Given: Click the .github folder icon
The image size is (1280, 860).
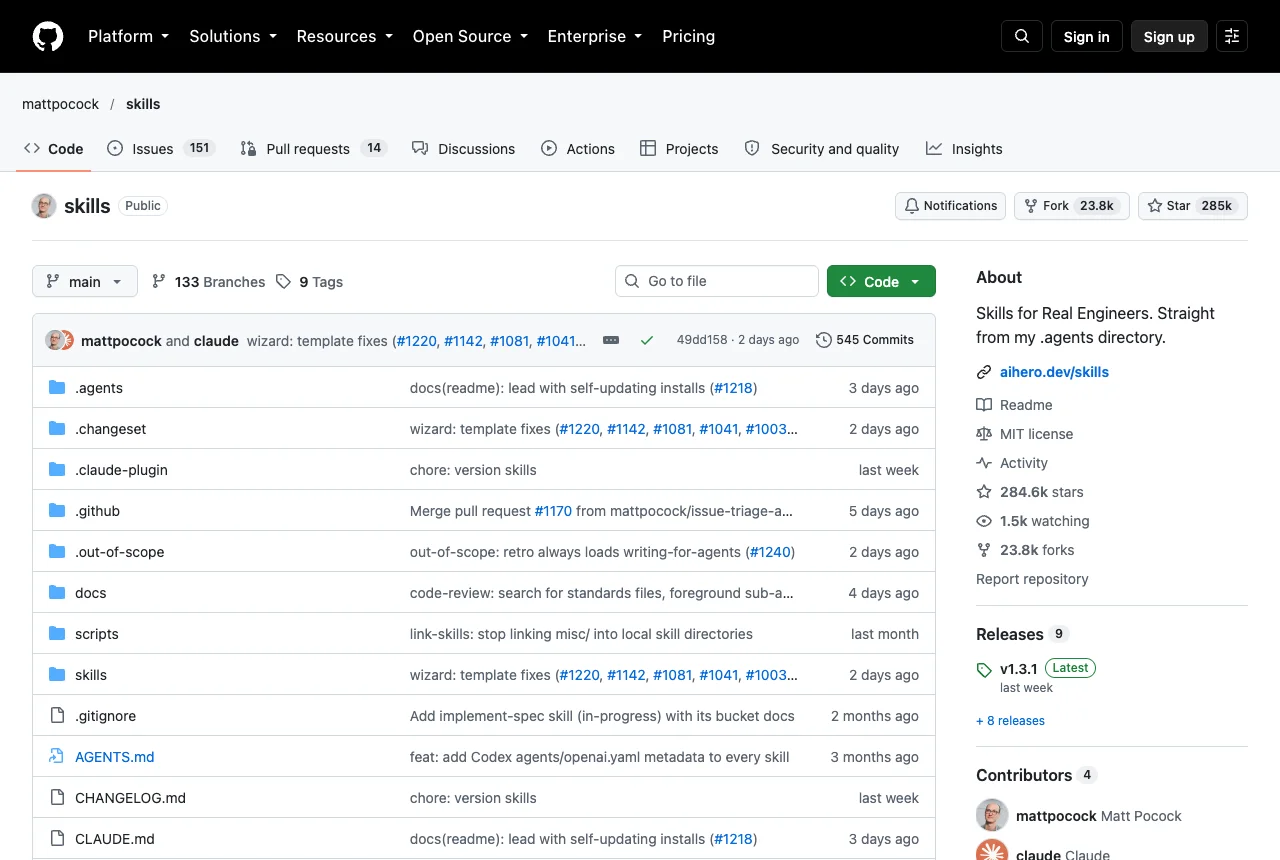Looking at the screenshot, I should [57, 511].
